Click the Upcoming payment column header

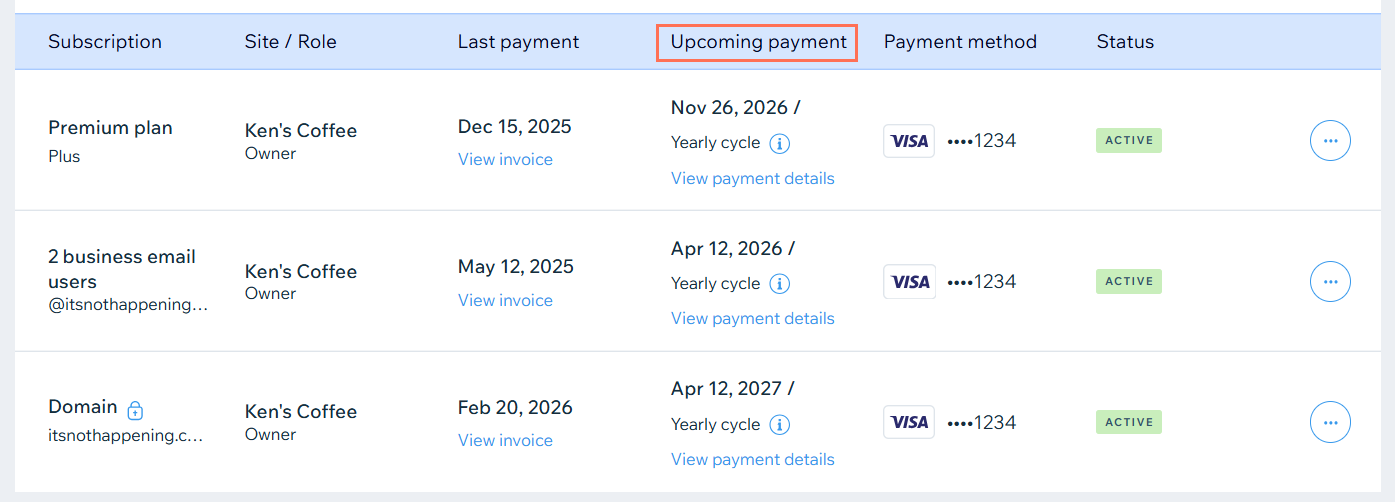(x=758, y=42)
